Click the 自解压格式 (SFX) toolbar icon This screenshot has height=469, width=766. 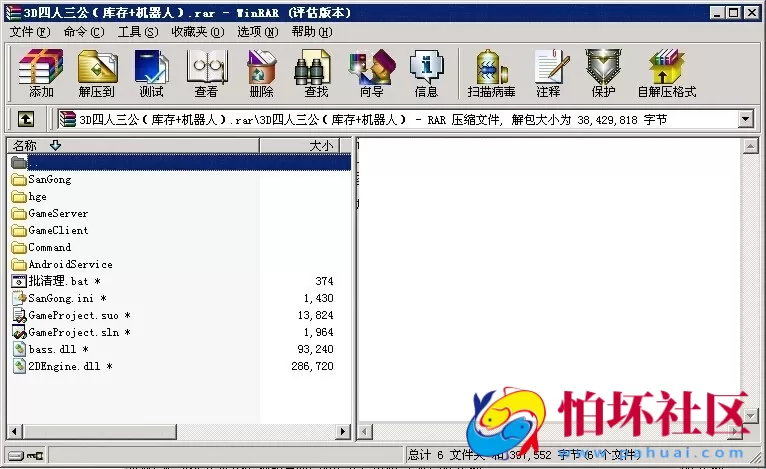[667, 73]
